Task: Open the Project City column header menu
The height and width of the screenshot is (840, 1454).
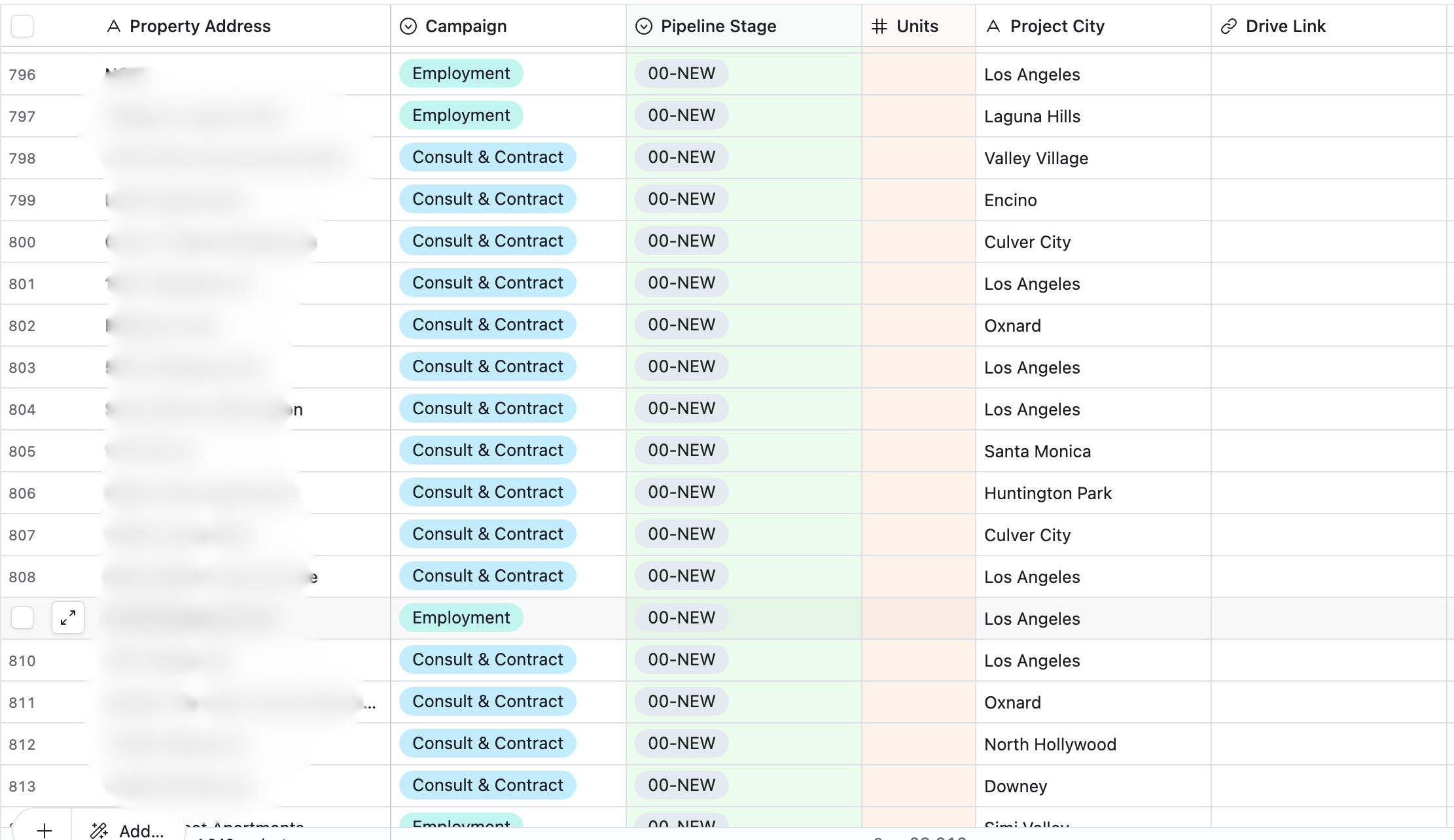Action: point(1057,26)
